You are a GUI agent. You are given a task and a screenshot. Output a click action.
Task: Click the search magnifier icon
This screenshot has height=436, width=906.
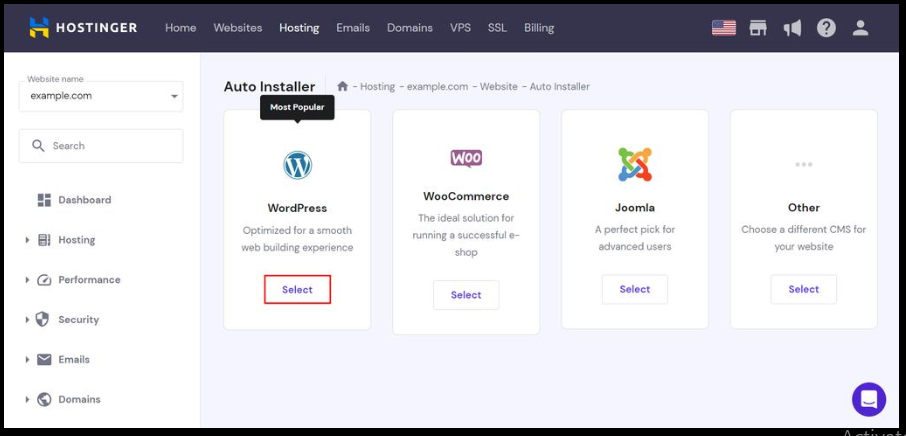tap(38, 146)
